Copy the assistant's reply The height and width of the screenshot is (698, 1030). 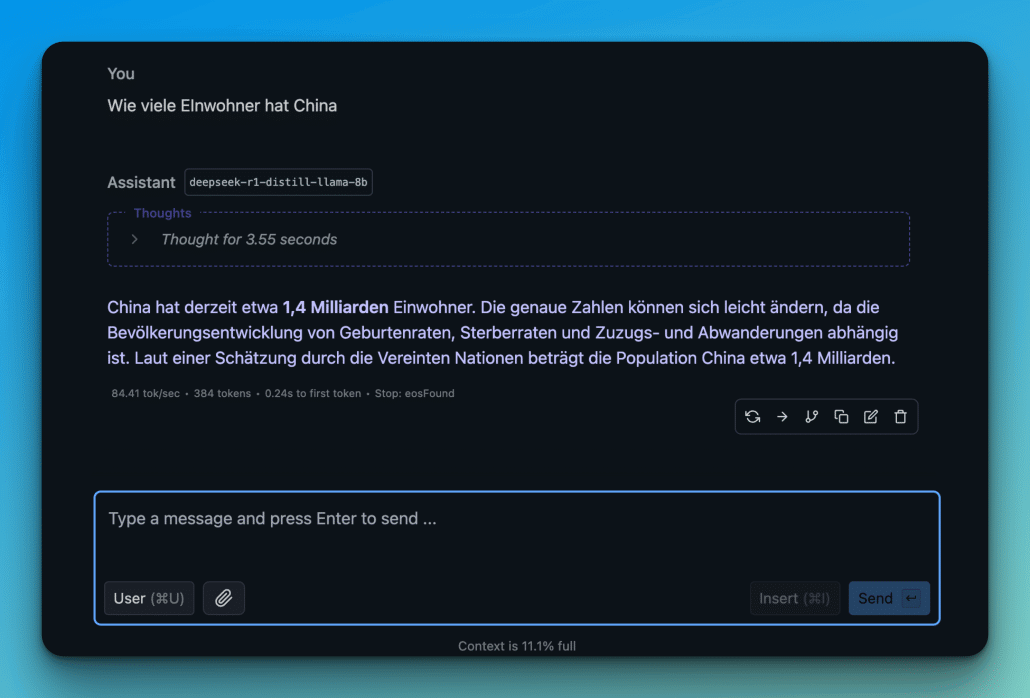point(841,416)
